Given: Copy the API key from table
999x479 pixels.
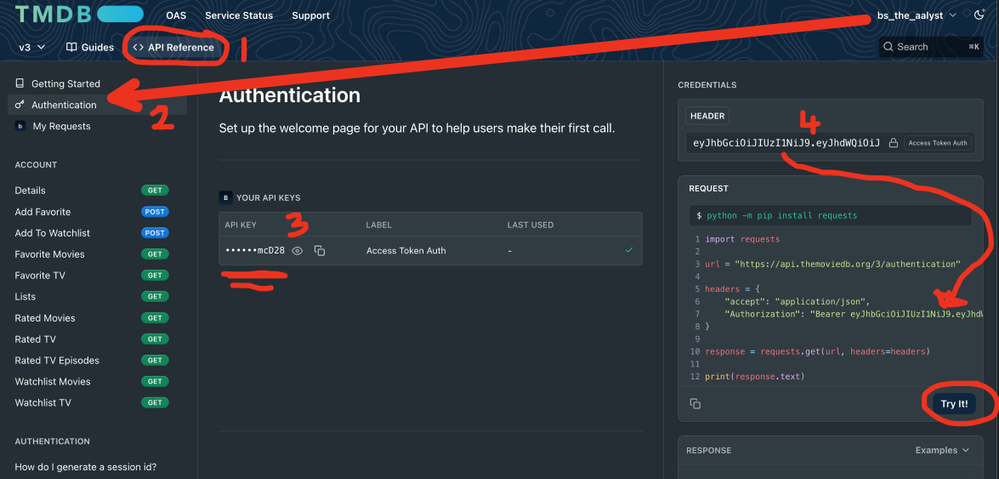Looking at the screenshot, I should 320,251.
